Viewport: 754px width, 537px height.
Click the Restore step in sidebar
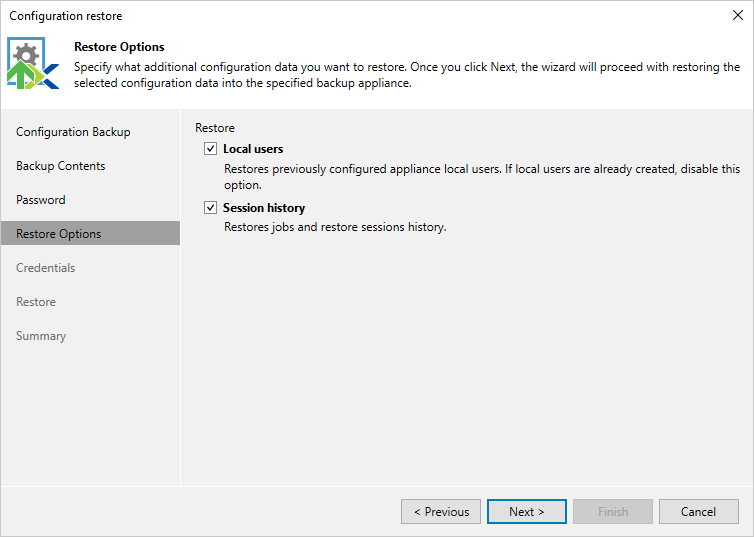36,302
